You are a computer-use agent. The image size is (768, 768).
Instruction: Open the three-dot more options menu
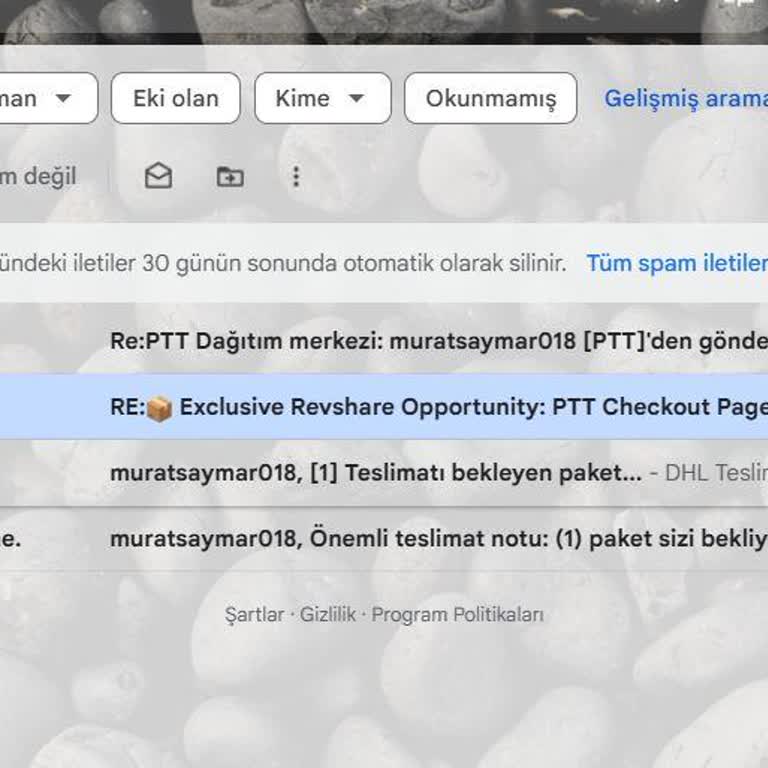pyautogui.click(x=296, y=176)
